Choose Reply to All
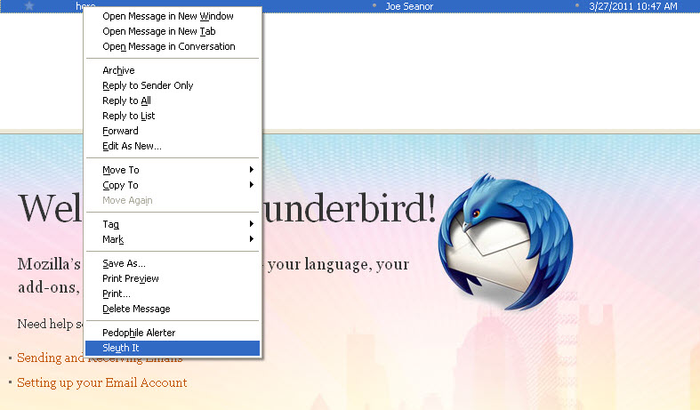The height and width of the screenshot is (410, 700). [x=172, y=101]
